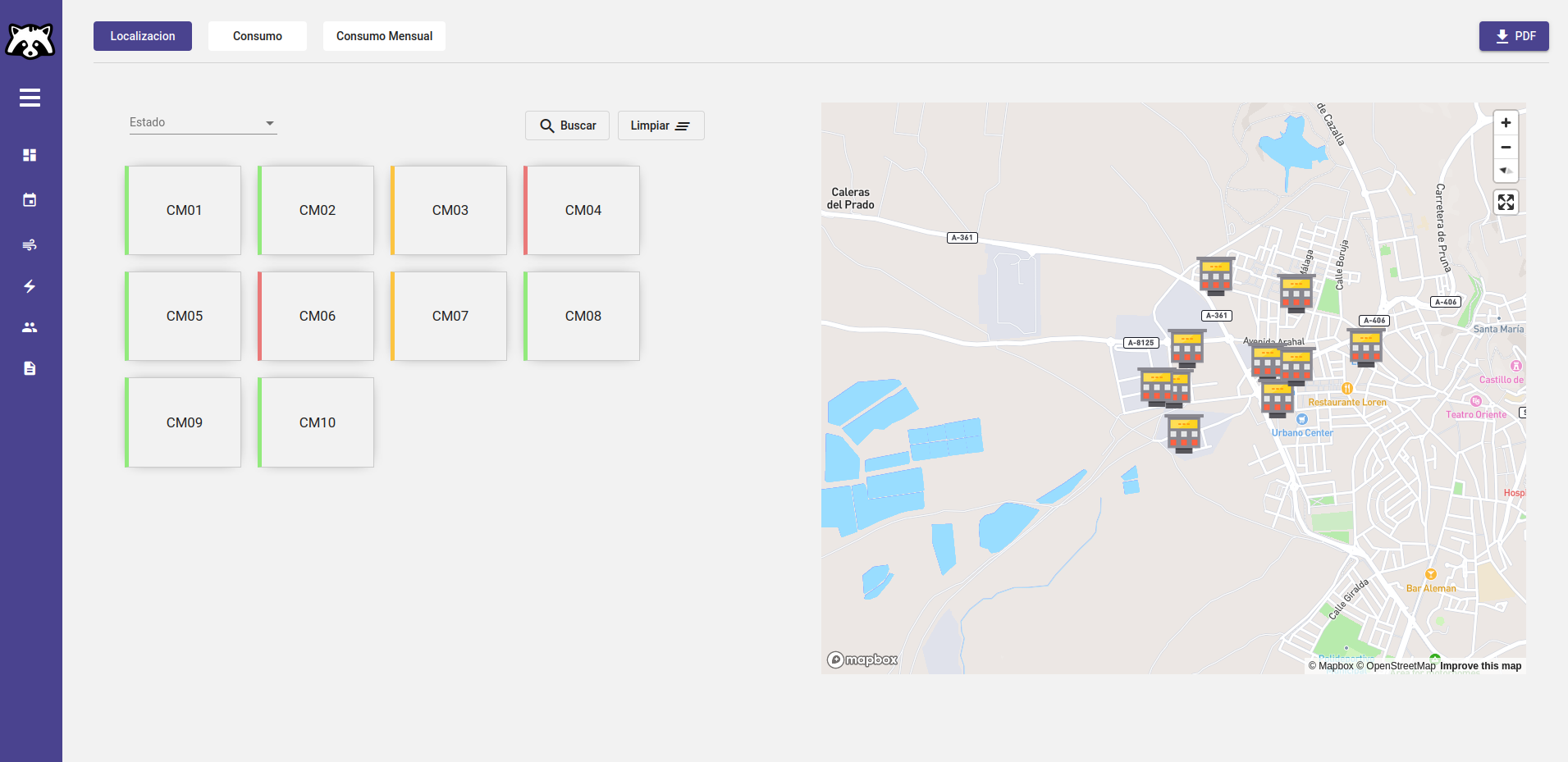This screenshot has height=762, width=1568.
Task: Expand the Estado dropdown
Action: [203, 123]
